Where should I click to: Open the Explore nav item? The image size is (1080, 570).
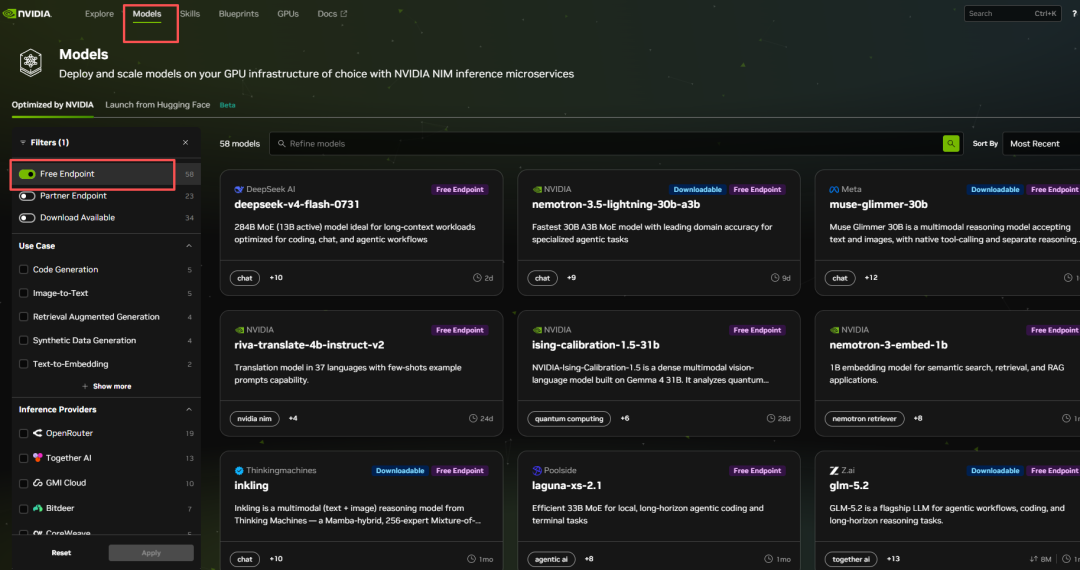[x=99, y=14]
